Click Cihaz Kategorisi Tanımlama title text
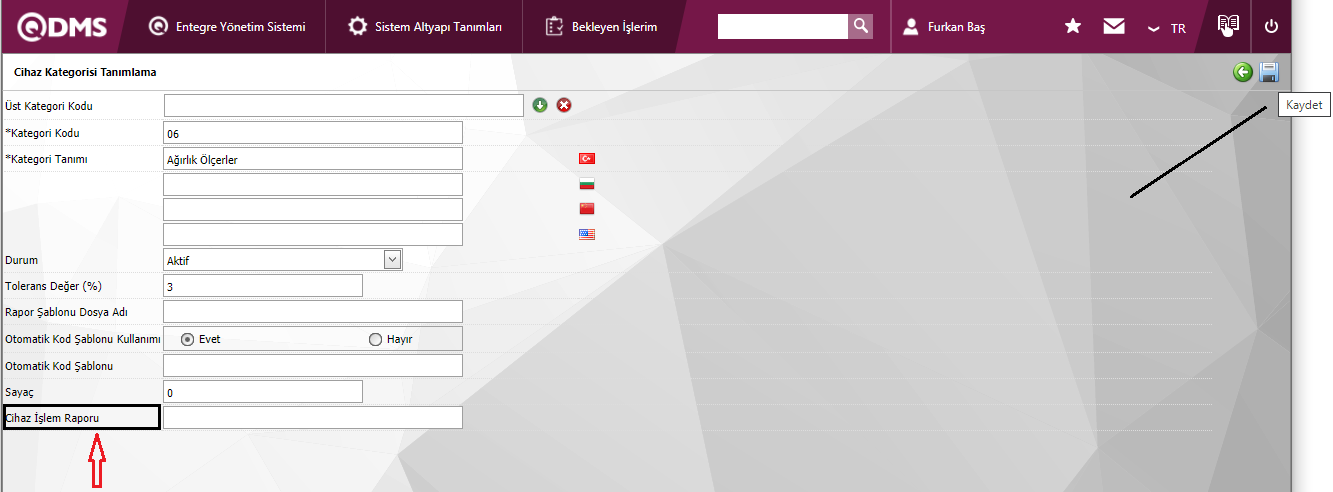Image resolution: width=1333 pixels, height=492 pixels. coord(85,72)
